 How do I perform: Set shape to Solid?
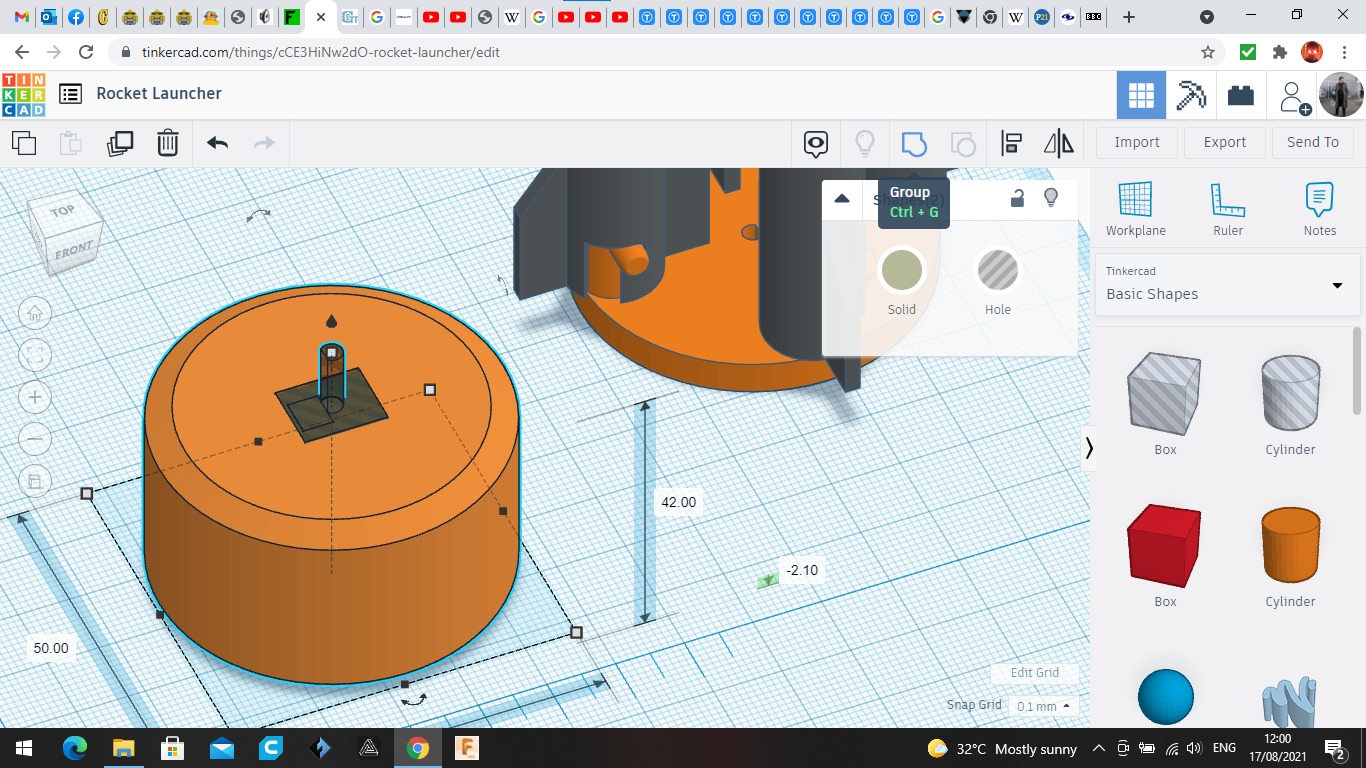[901, 271]
